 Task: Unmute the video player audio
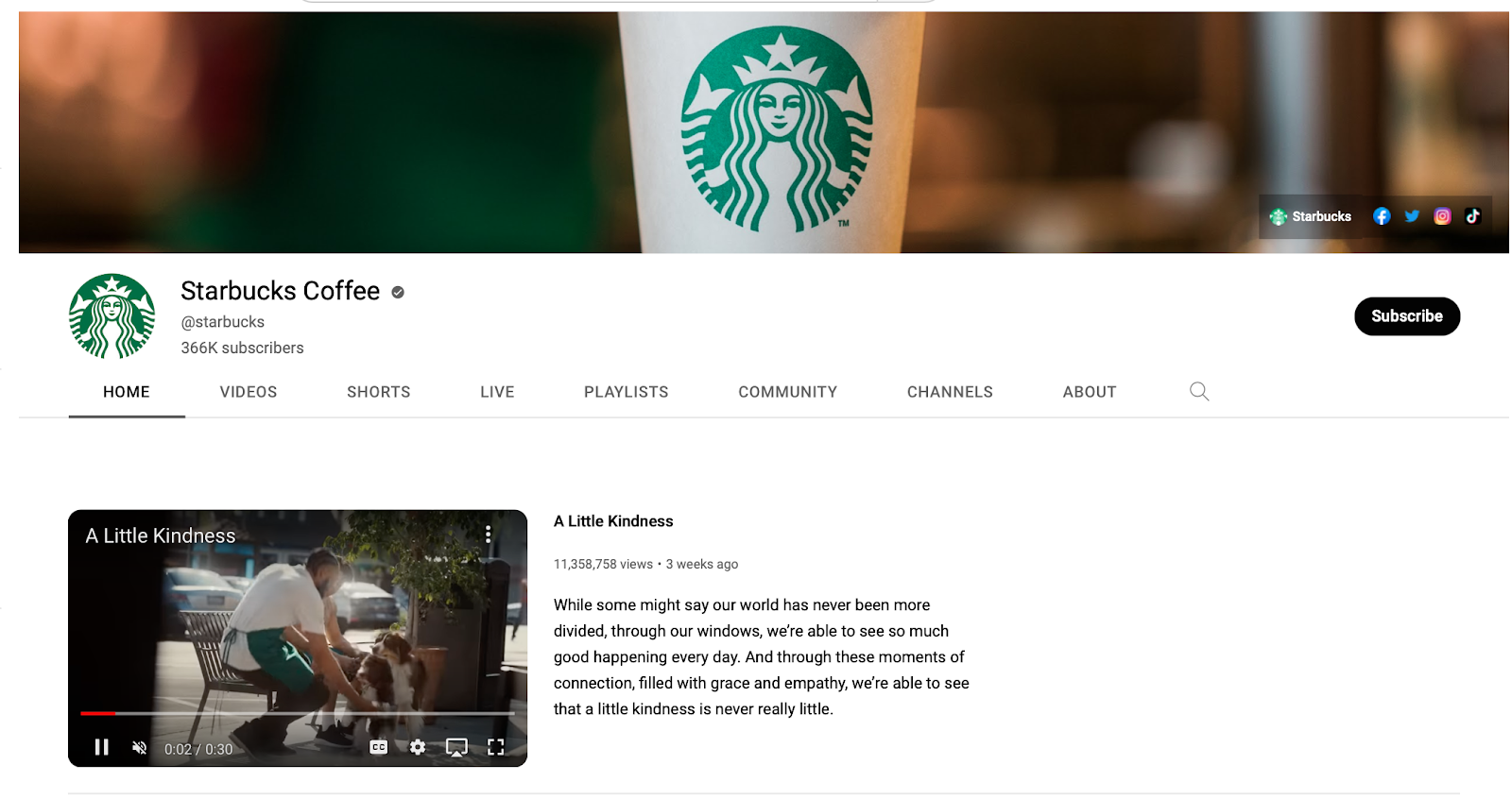point(140,748)
